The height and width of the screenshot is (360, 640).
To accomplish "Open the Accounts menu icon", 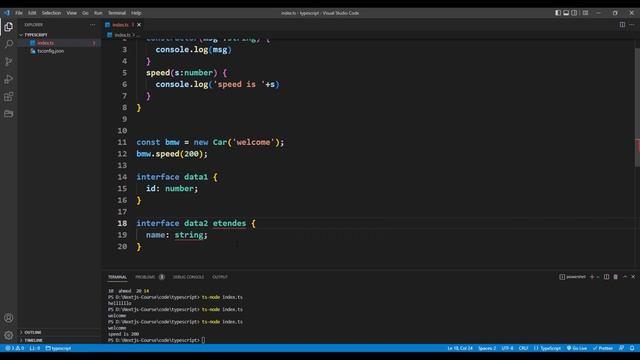I will pos(9,318).
